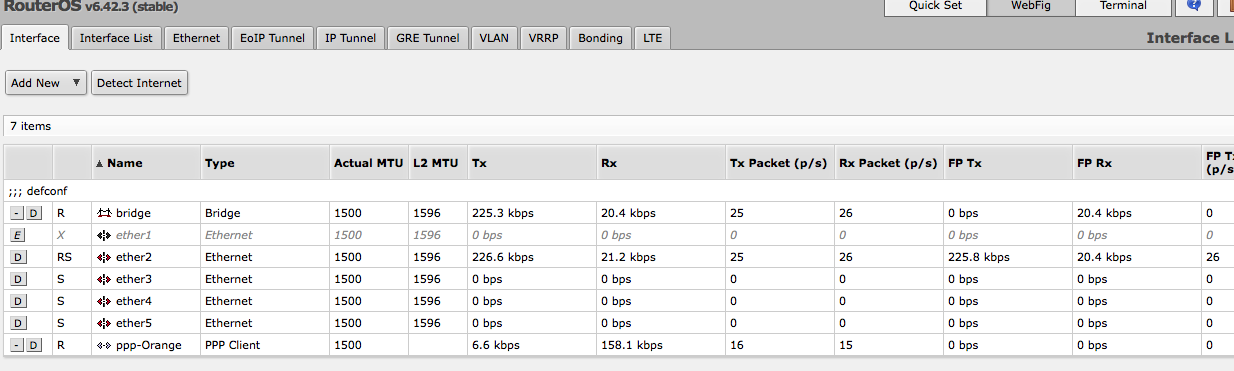Click the ether3 ethernet icon
The image size is (1234, 371).
tap(104, 279)
